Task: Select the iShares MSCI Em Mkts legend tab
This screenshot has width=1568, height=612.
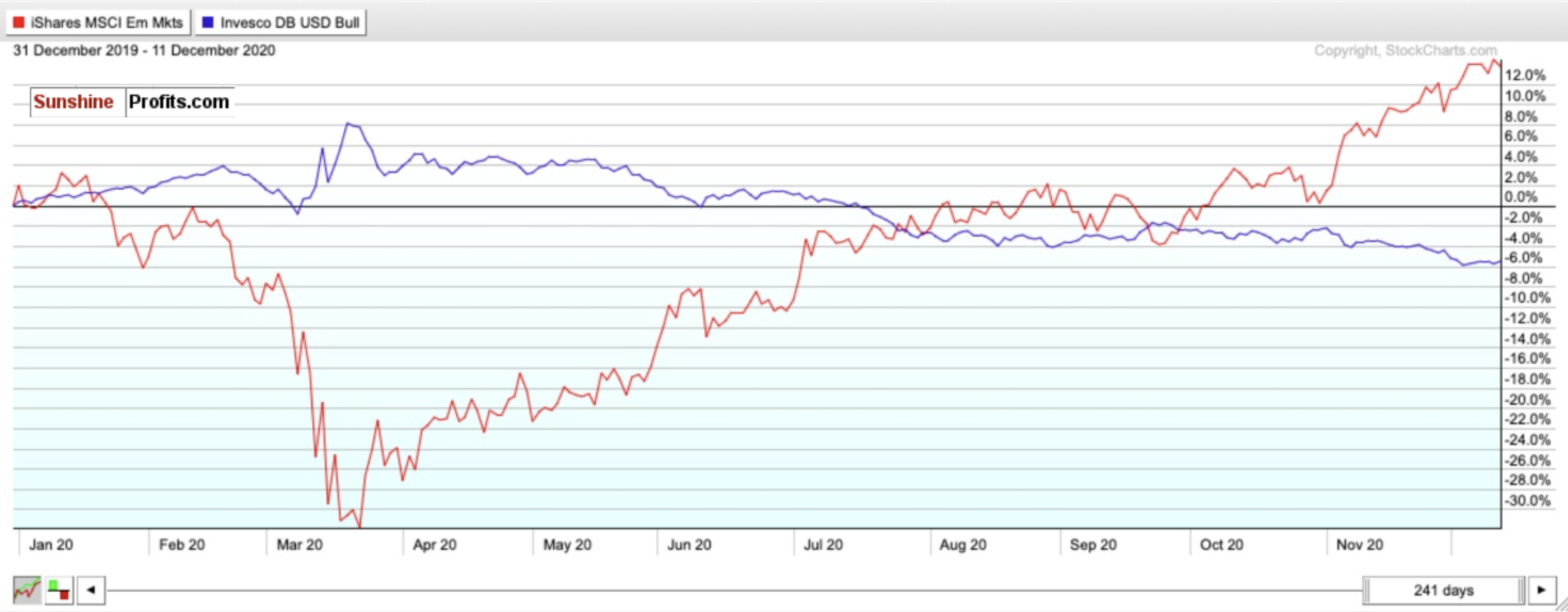Action: click(x=98, y=23)
